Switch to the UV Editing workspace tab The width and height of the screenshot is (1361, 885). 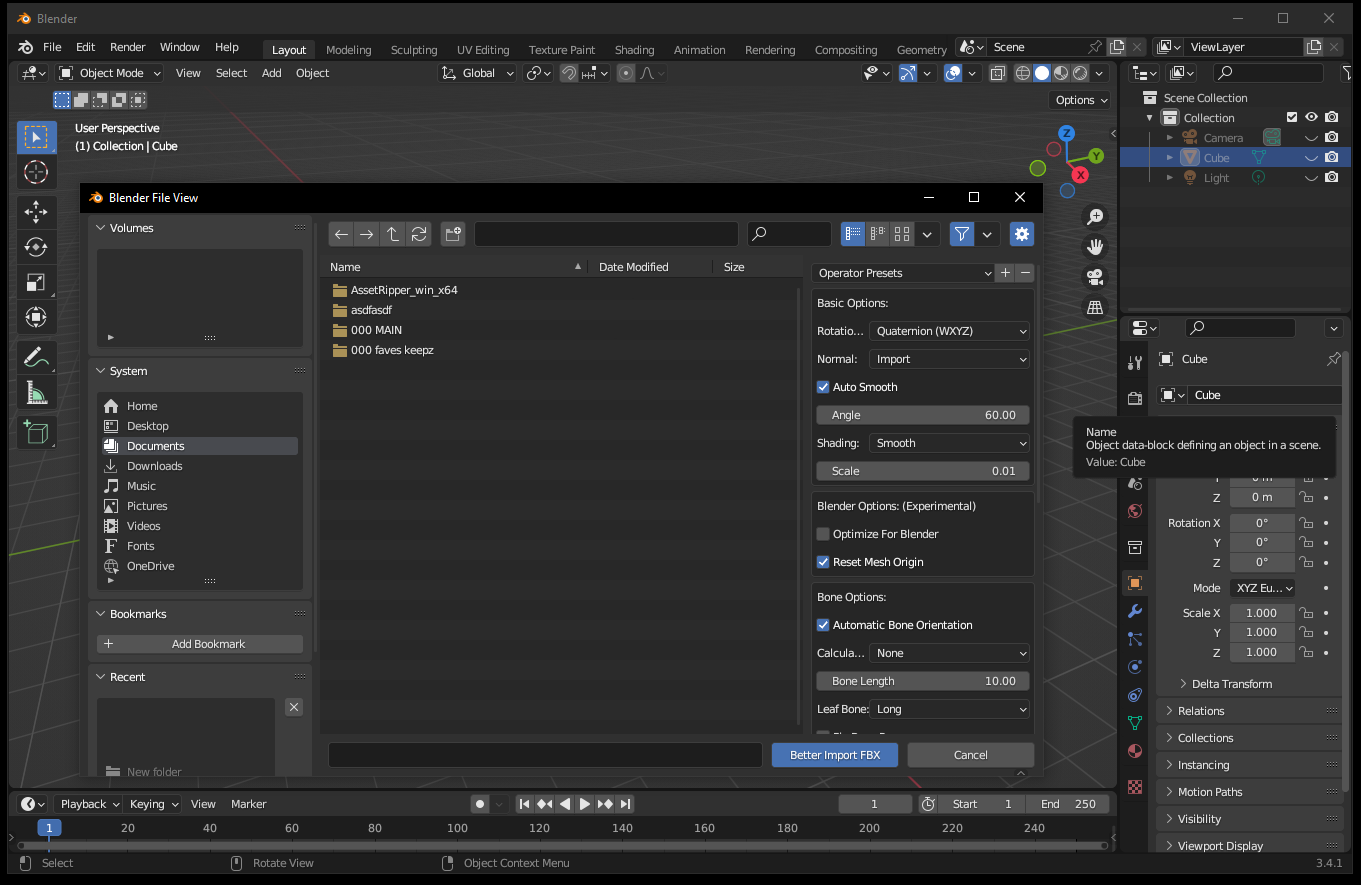483,50
